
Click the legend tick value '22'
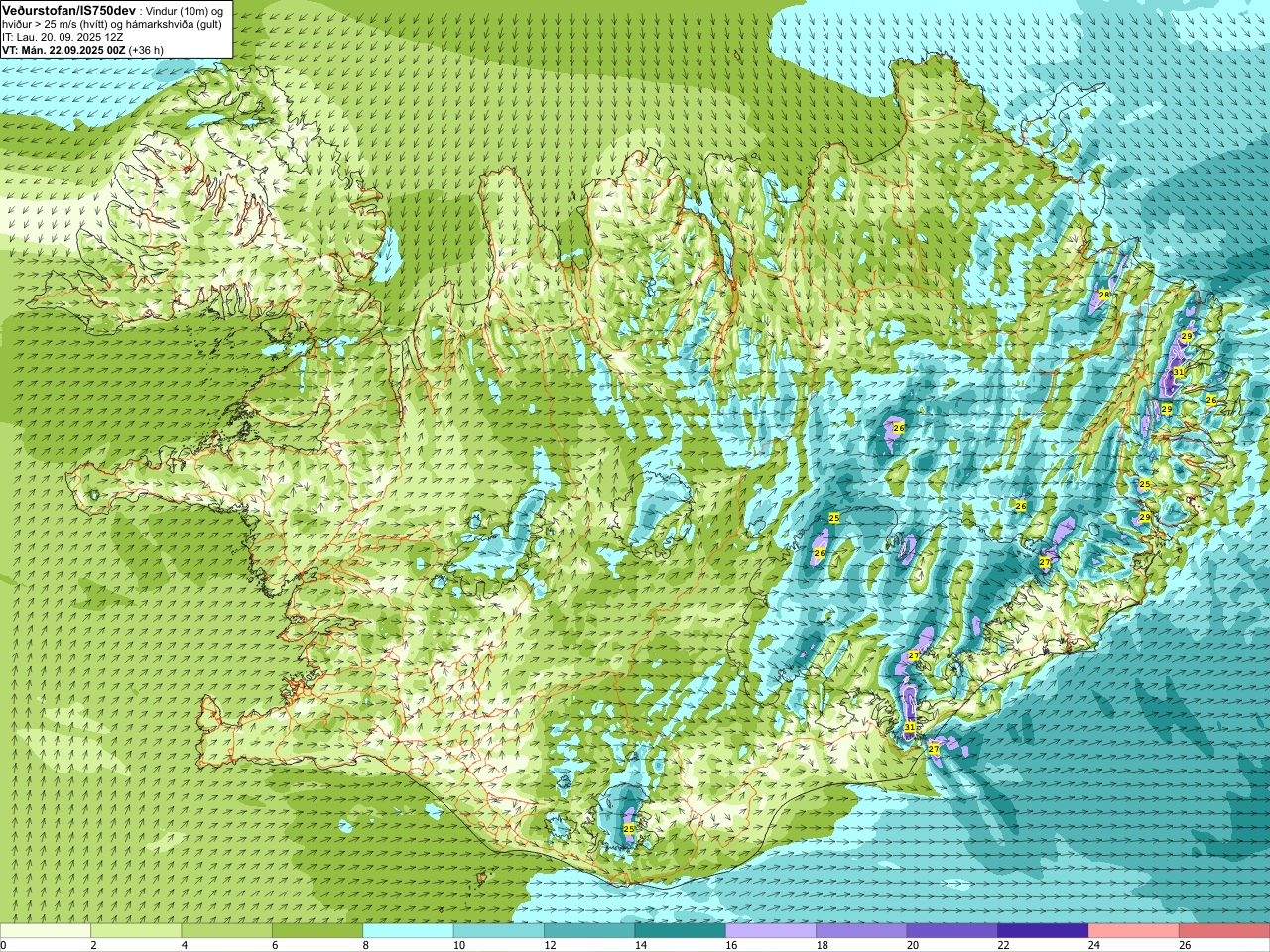(x=1002, y=945)
